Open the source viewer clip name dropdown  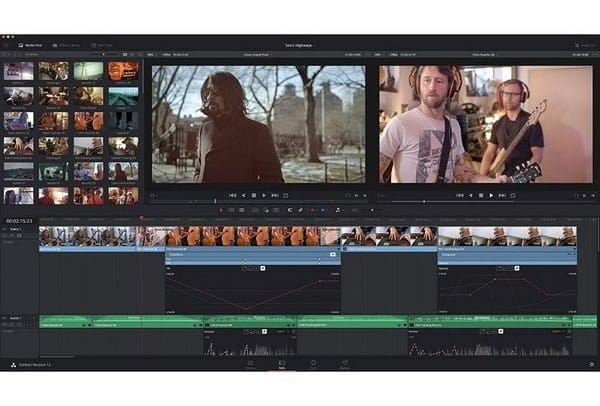click(x=257, y=55)
